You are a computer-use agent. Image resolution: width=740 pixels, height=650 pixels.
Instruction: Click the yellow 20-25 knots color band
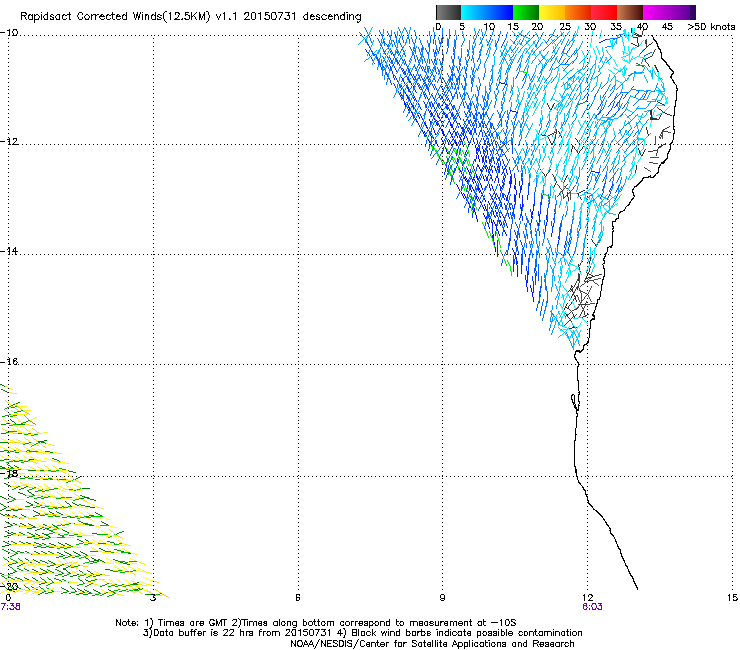pos(552,12)
